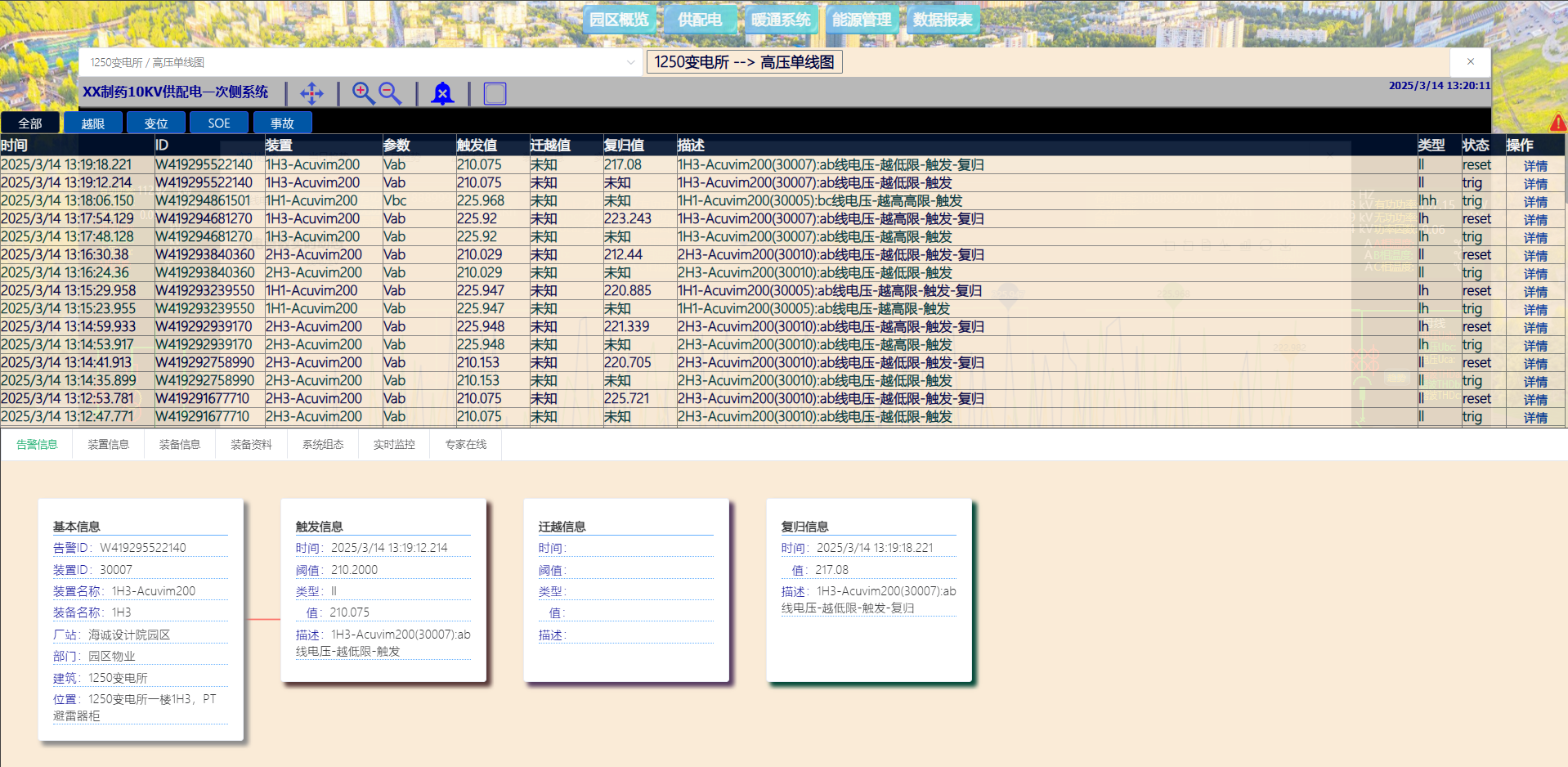The image size is (1568, 767).
Task: Close the 高压单线图 panel with X
Action: 1470,62
